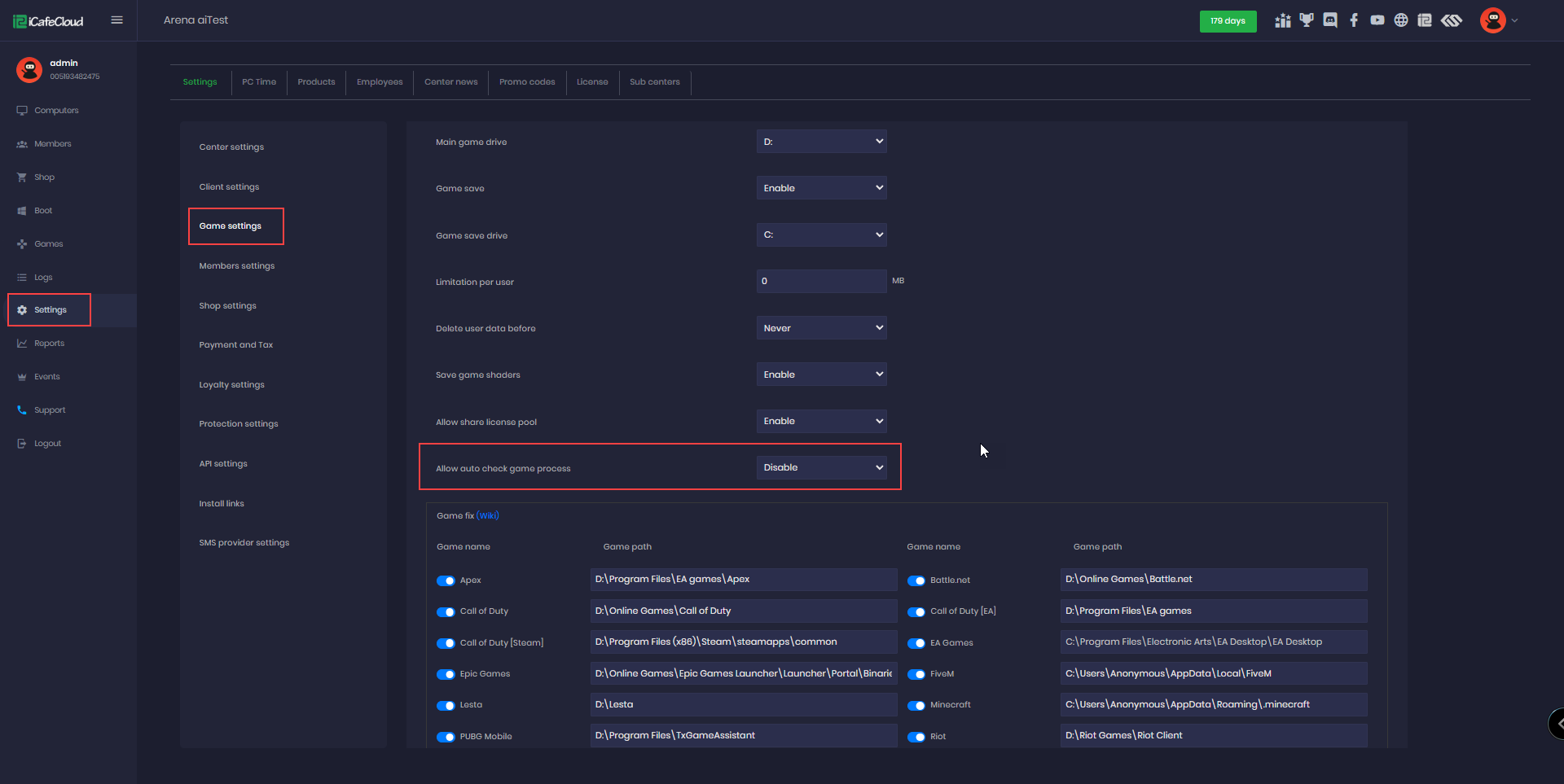The image size is (1564, 784).
Task: Open the Promo codes tab
Action: tap(527, 82)
